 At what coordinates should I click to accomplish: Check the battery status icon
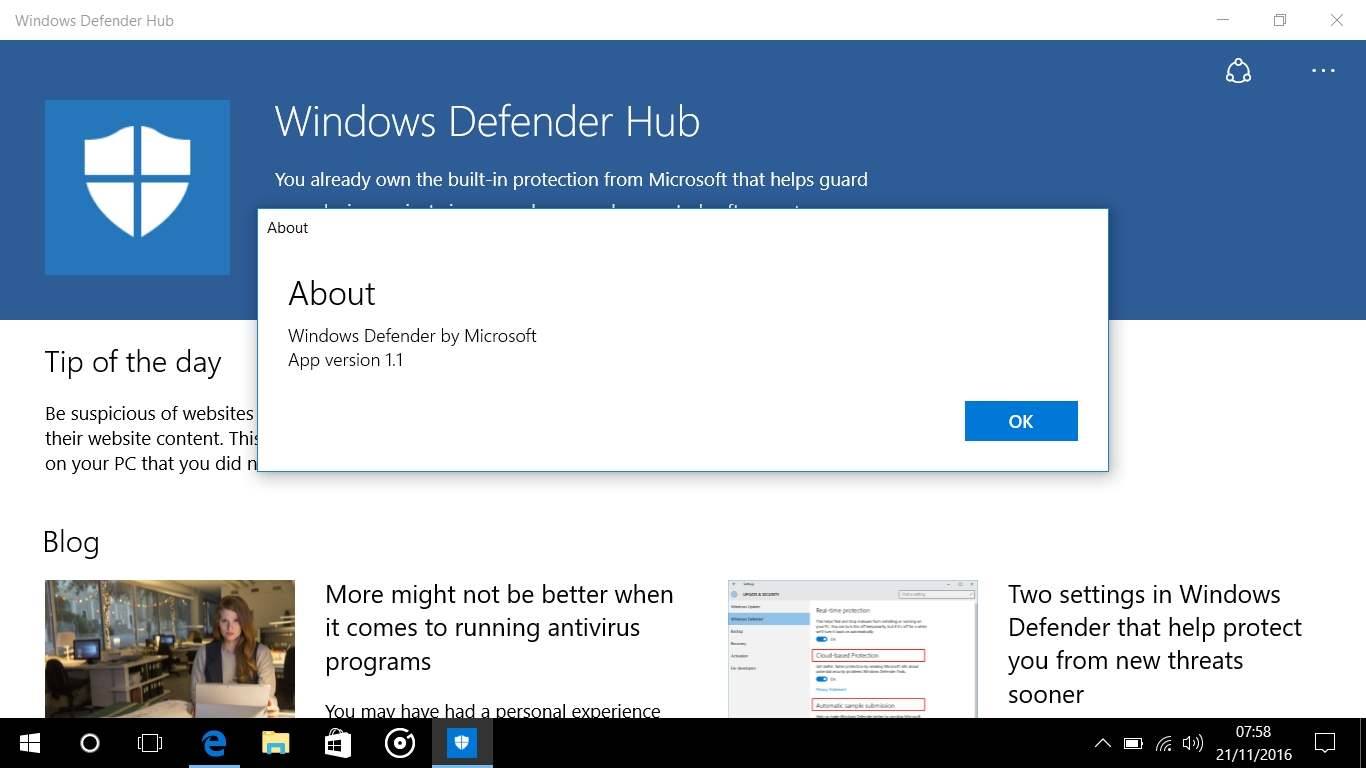(1132, 743)
